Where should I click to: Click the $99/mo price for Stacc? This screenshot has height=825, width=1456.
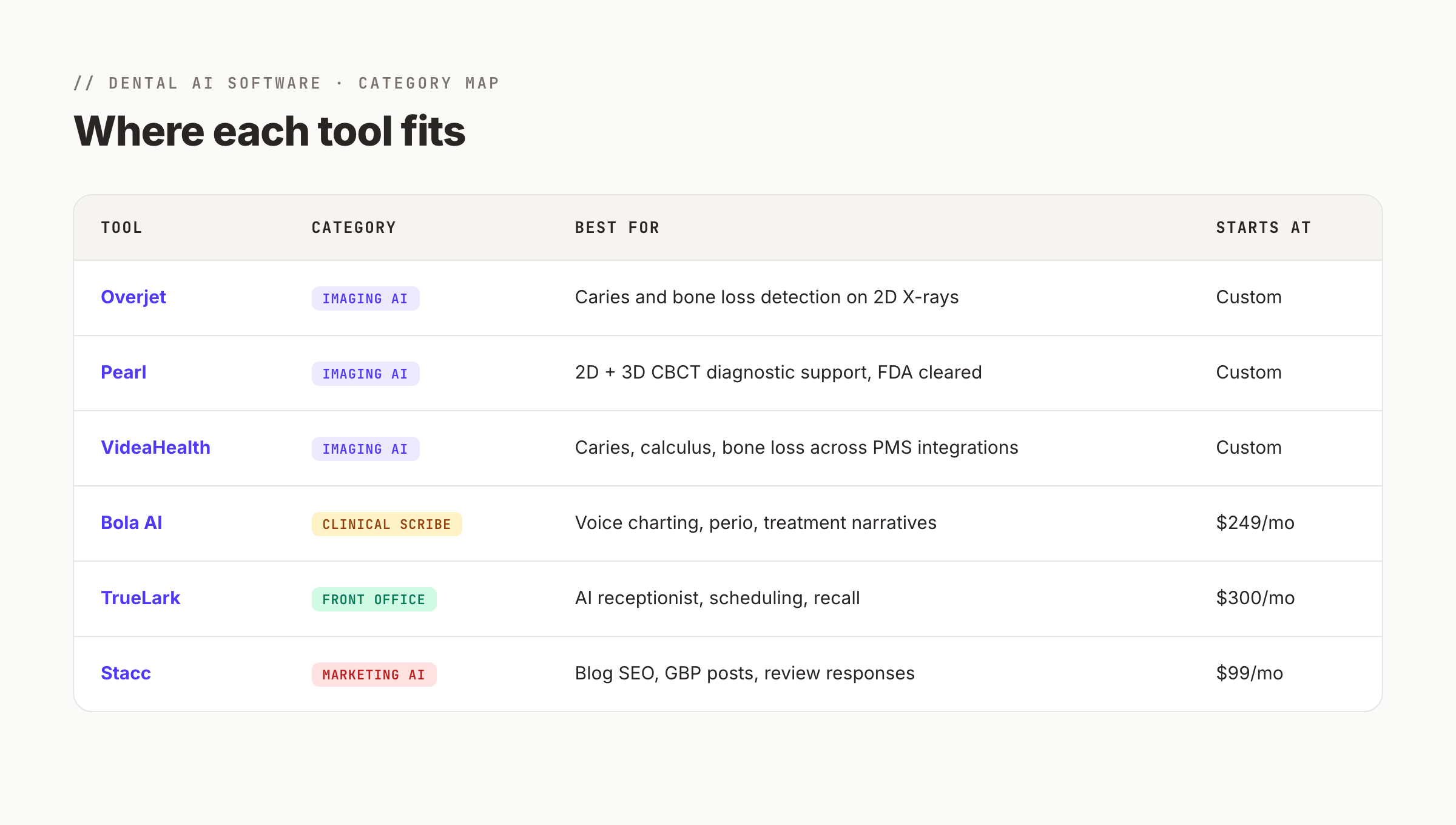click(1250, 673)
